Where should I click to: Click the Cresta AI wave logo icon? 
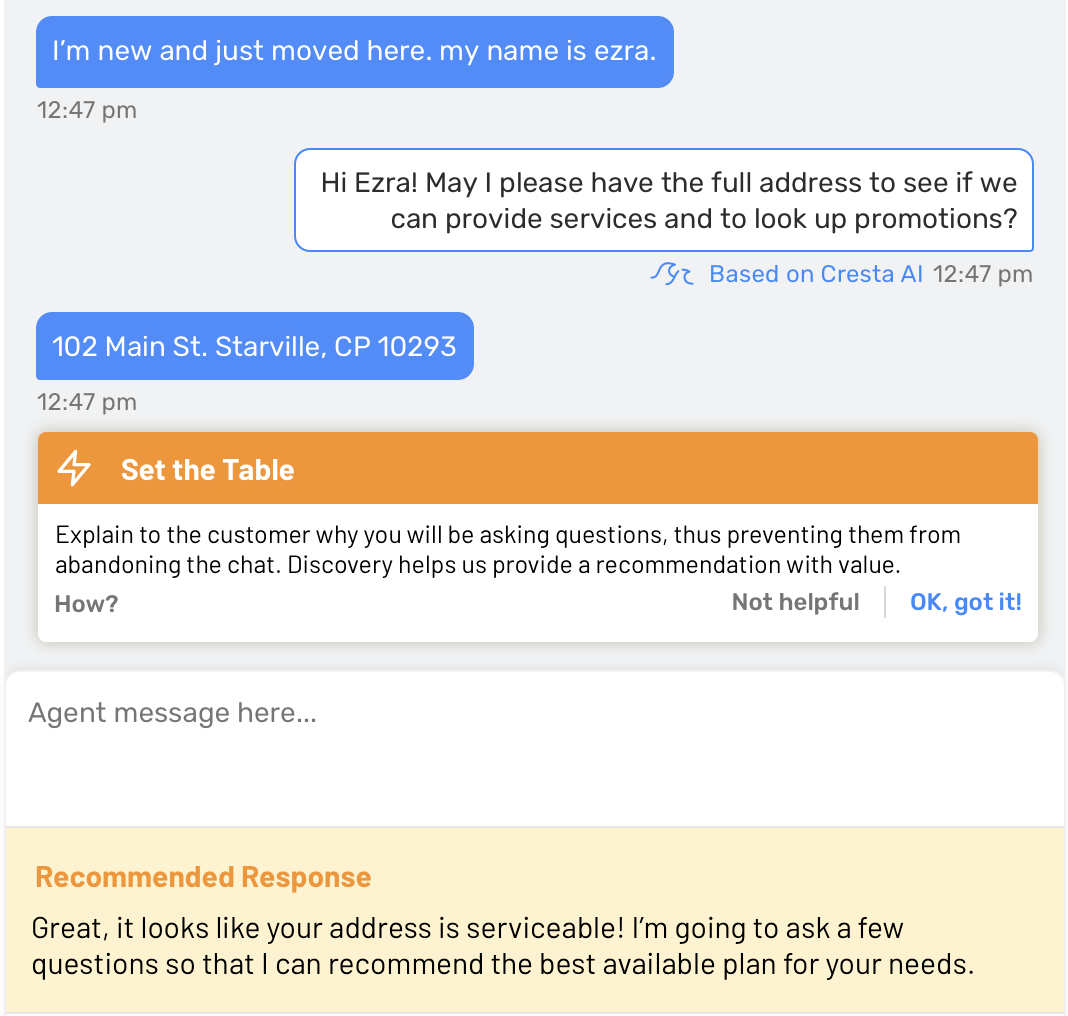pos(672,274)
